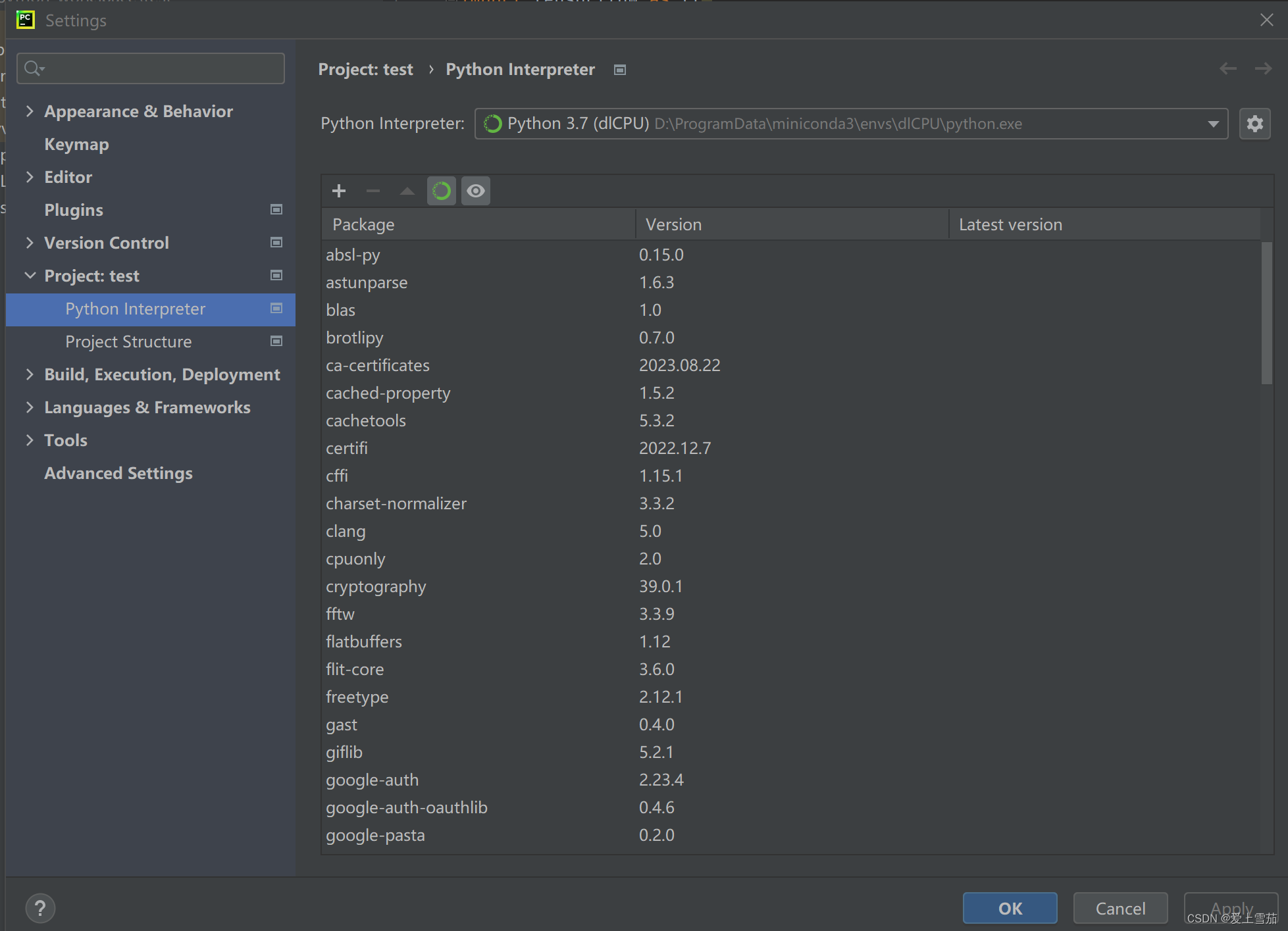Click the package list vertical scrollbar
The width and height of the screenshot is (1288, 931).
coord(1266,313)
